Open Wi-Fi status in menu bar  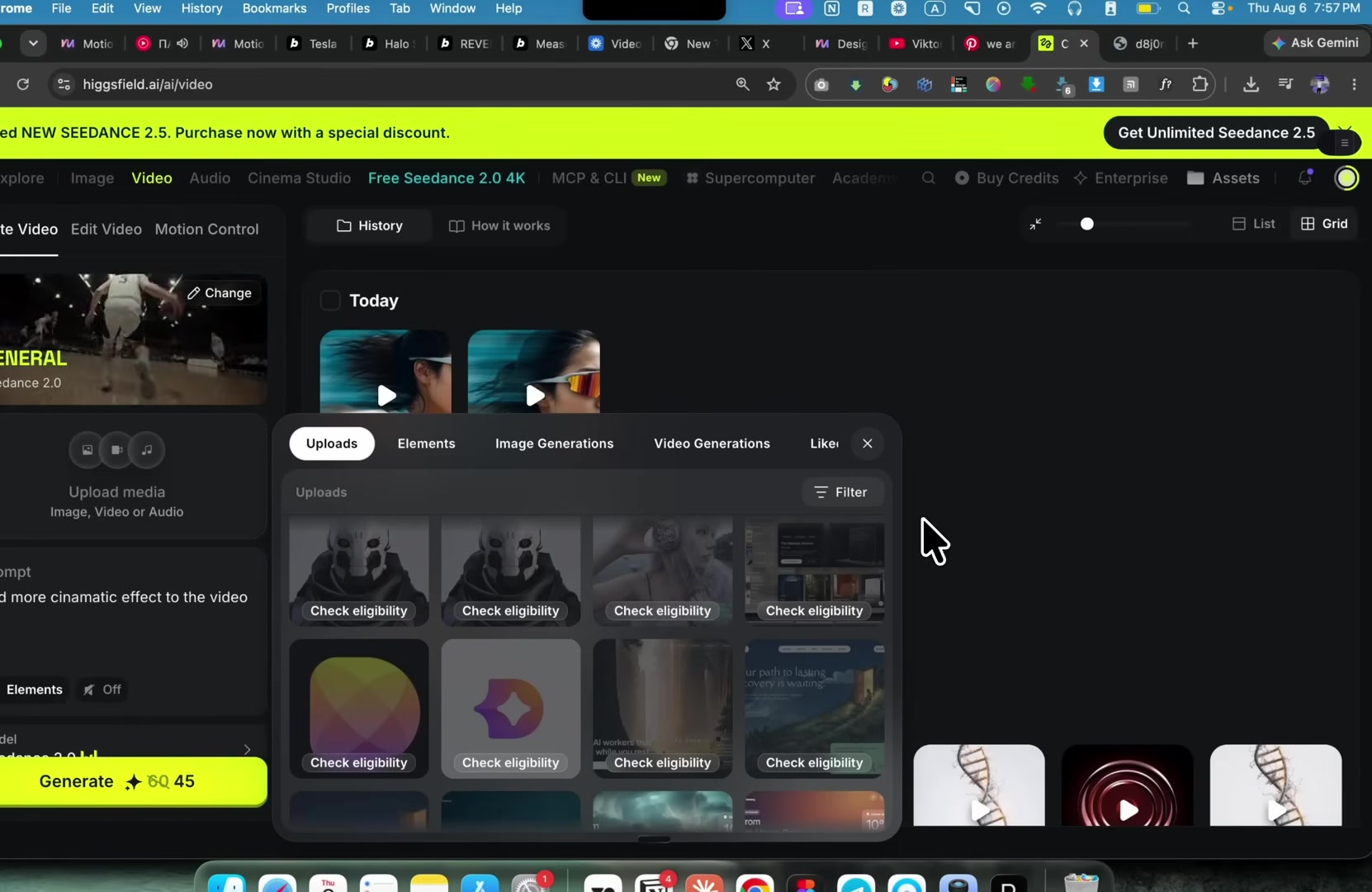tap(1038, 8)
